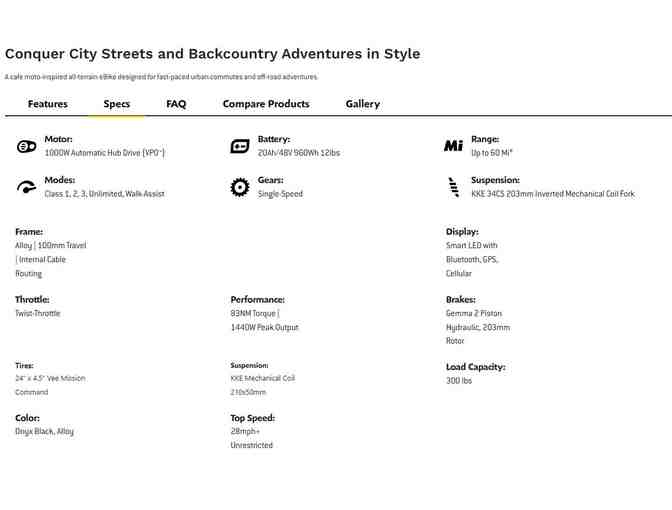Click the Load Capacity 300 lbs text
The image size is (672, 510).
tap(458, 381)
